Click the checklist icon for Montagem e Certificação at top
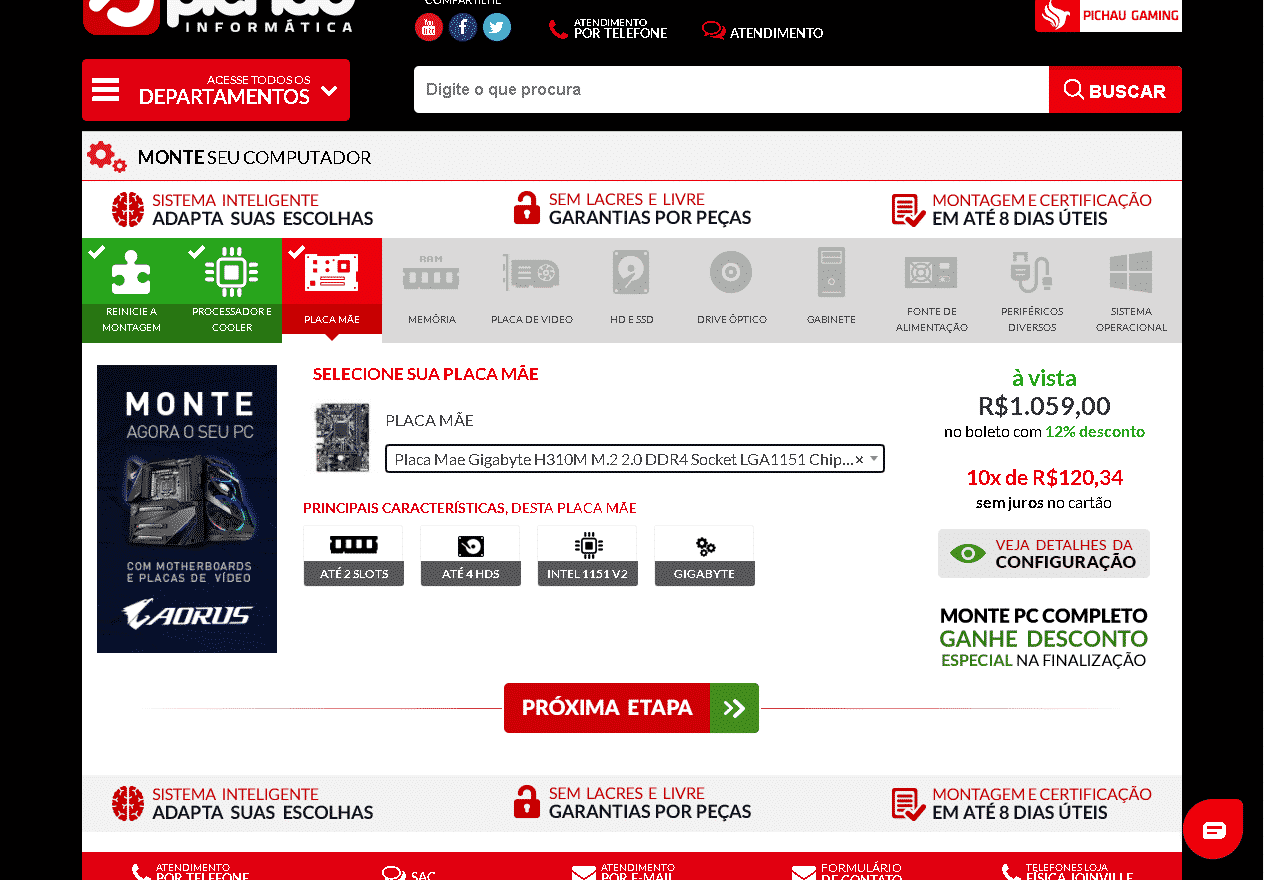Image resolution: width=1264 pixels, height=880 pixels. 908,210
